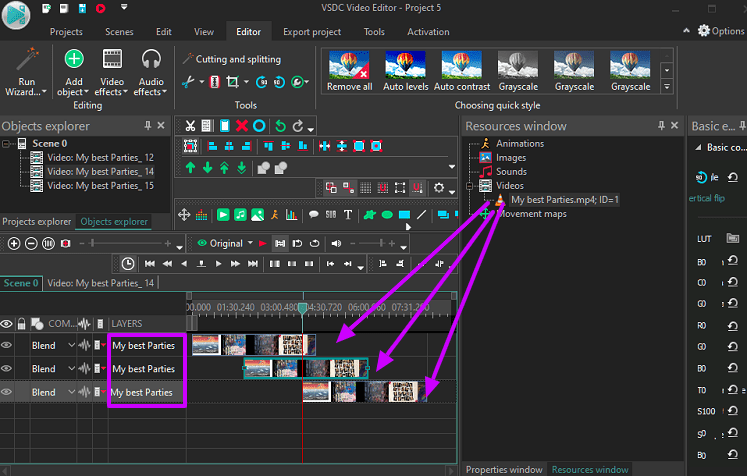Open the Audio effects menu
747x476 pixels.
[x=151, y=71]
